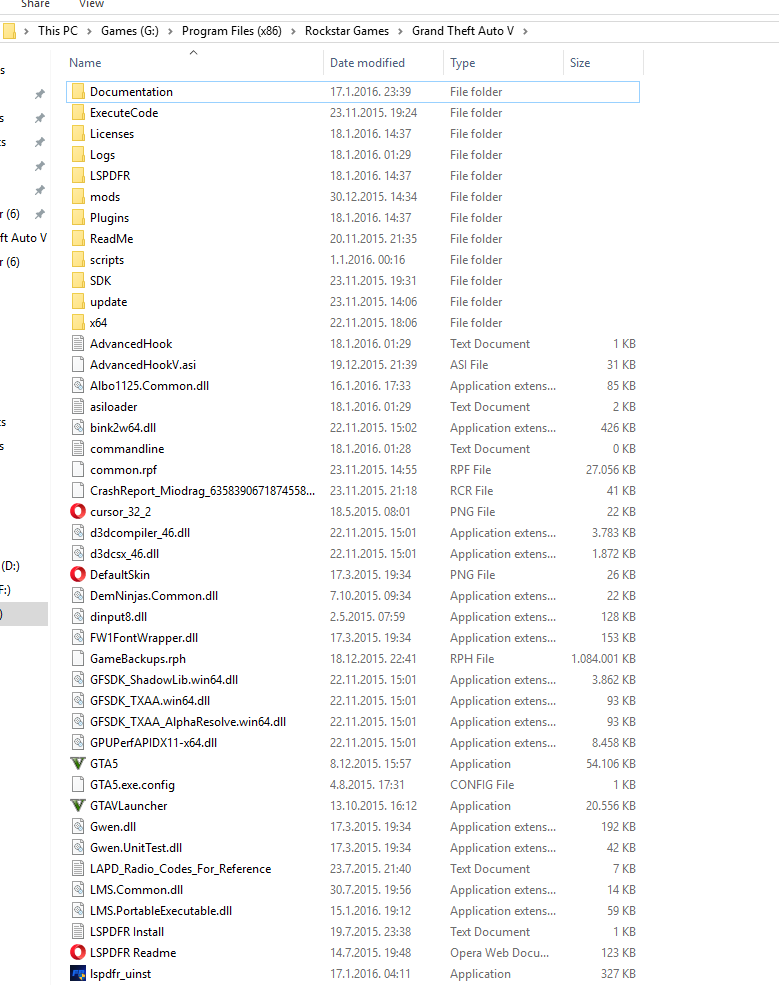Select the Plugins folder icon

(78, 218)
